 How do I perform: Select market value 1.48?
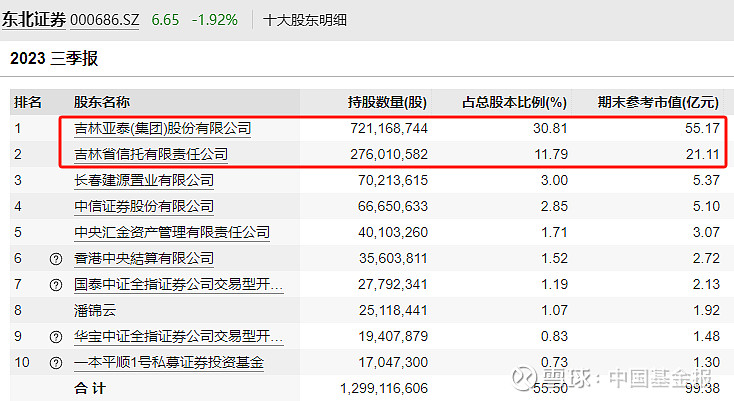pos(706,336)
